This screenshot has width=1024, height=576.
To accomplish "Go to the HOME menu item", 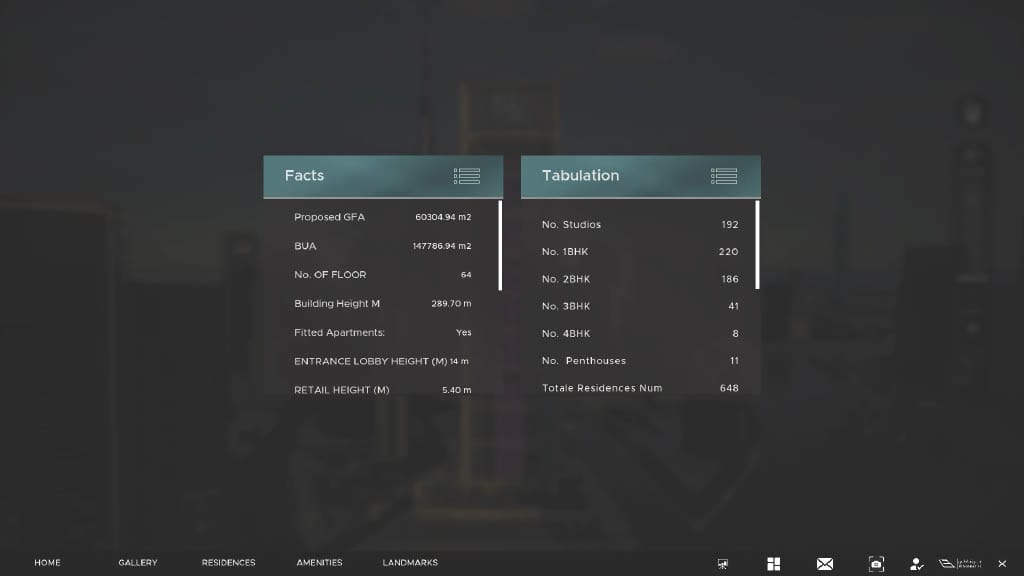I will coord(47,563).
